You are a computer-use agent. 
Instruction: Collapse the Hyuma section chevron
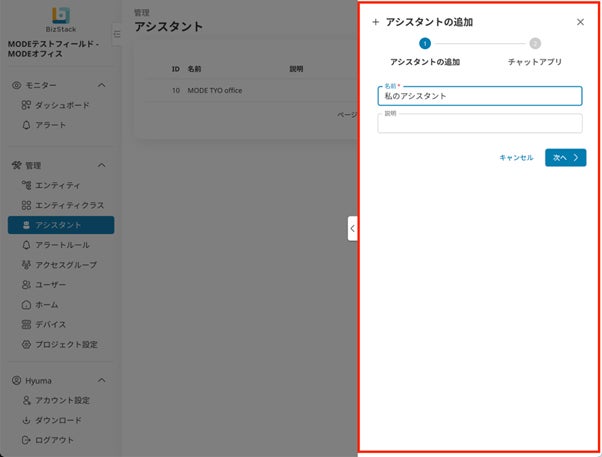tap(102, 380)
